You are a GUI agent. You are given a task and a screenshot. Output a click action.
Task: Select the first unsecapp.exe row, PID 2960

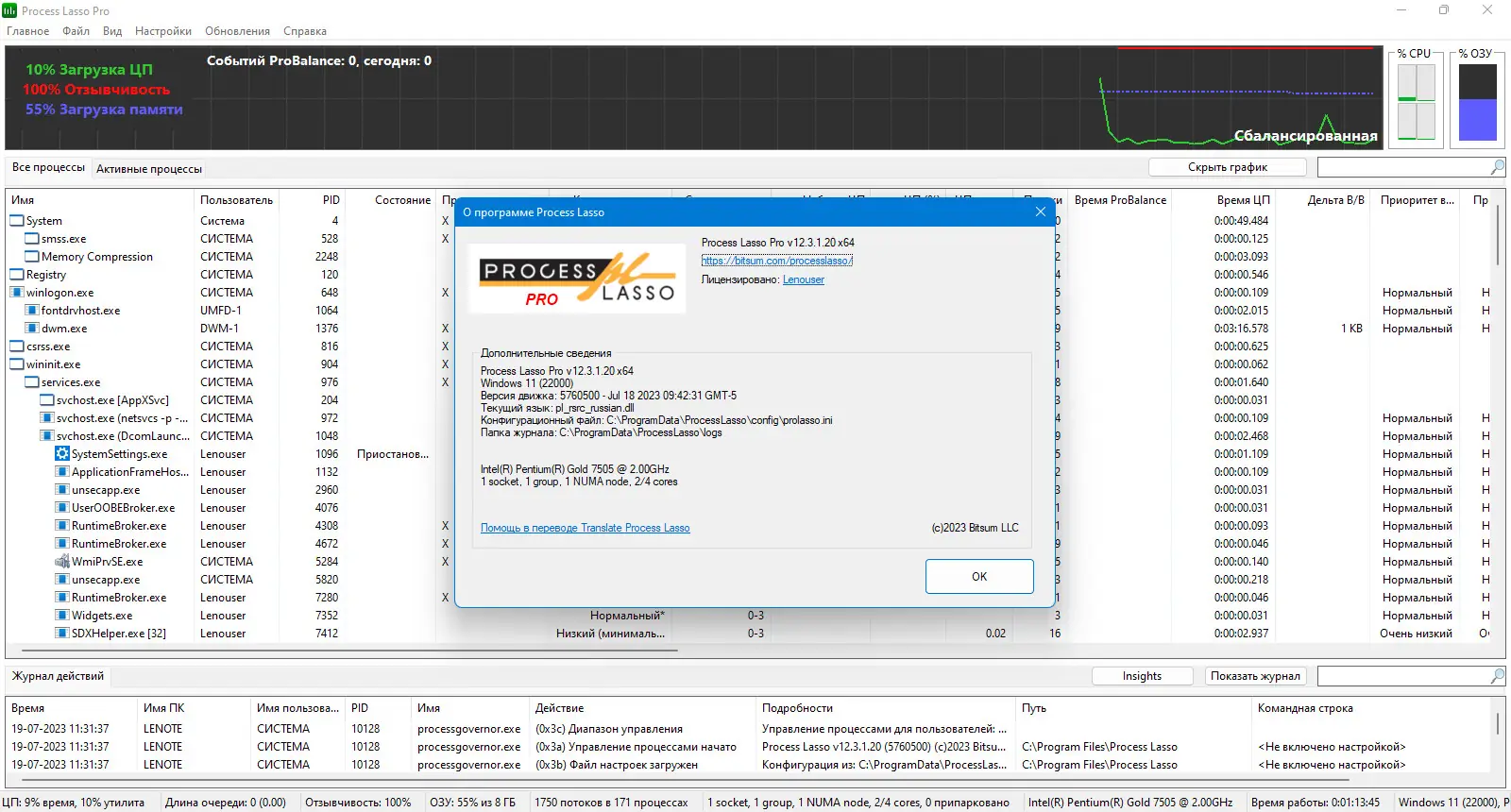point(746,490)
